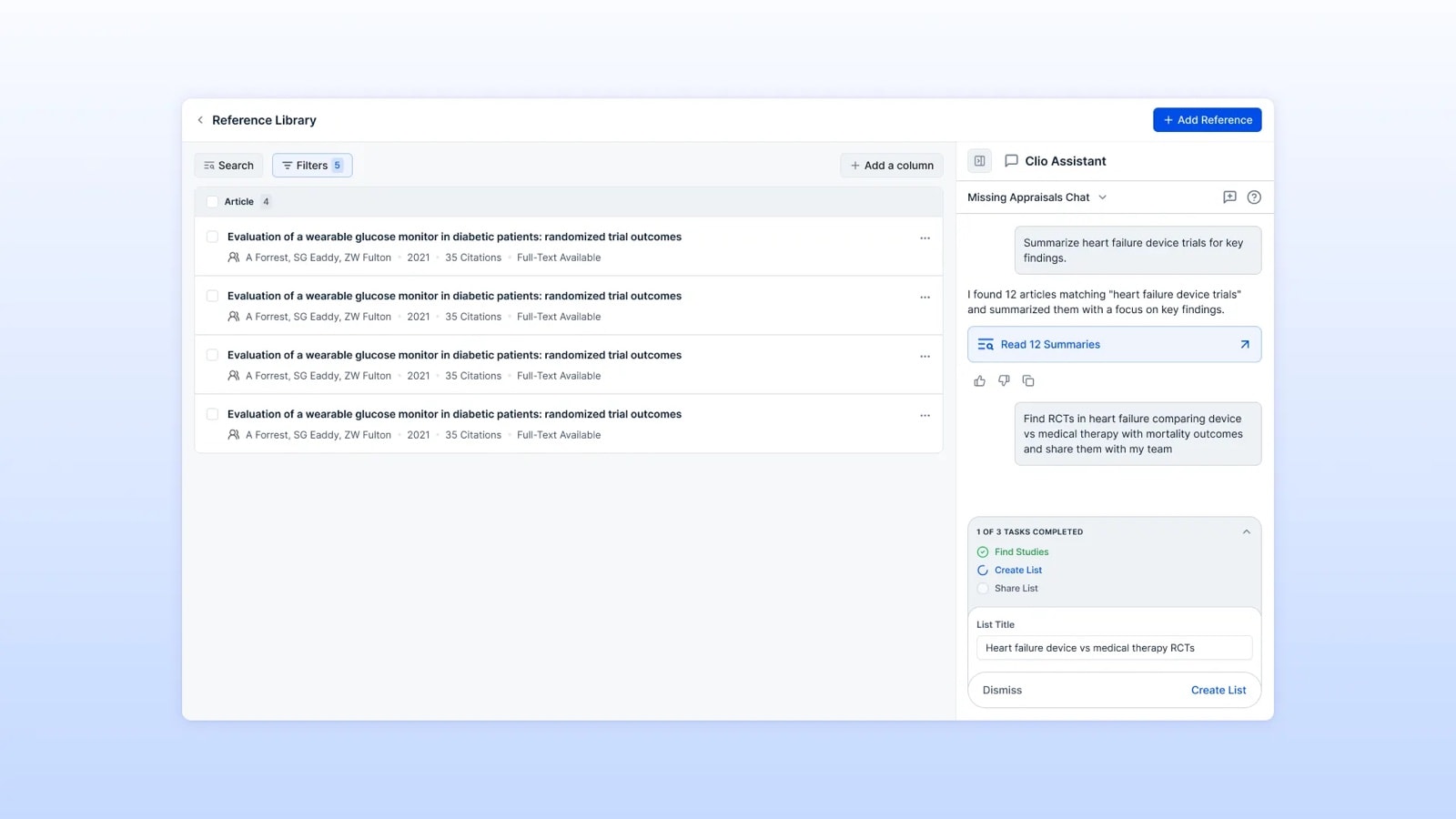Check the first article's checkbox

click(x=212, y=237)
